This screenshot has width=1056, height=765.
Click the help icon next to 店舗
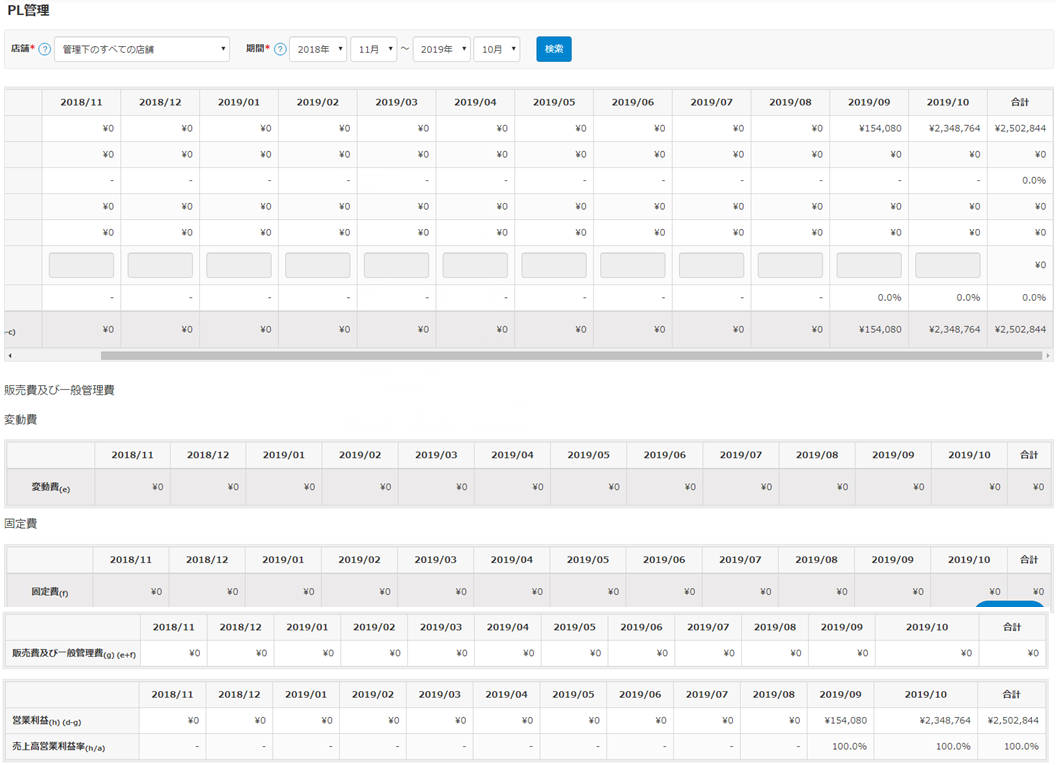44,49
